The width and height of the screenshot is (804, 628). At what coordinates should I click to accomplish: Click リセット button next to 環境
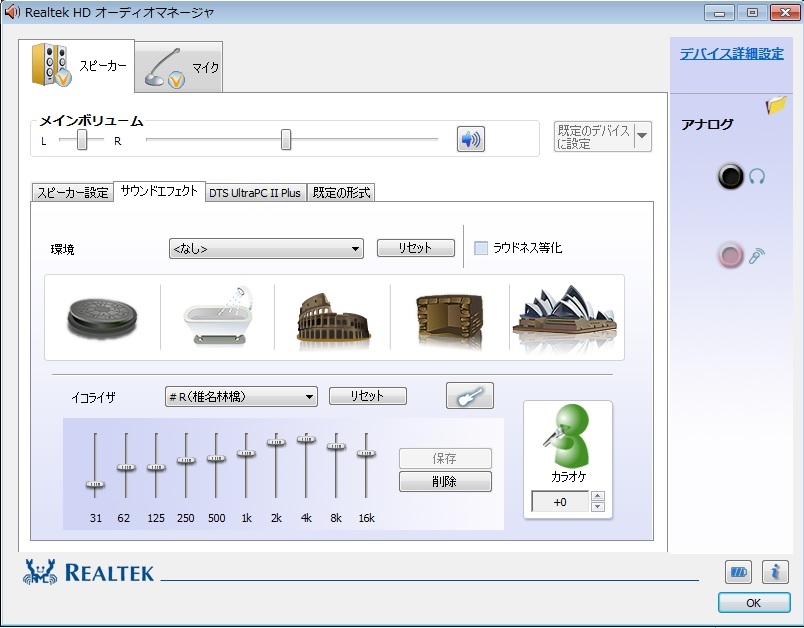coord(415,248)
